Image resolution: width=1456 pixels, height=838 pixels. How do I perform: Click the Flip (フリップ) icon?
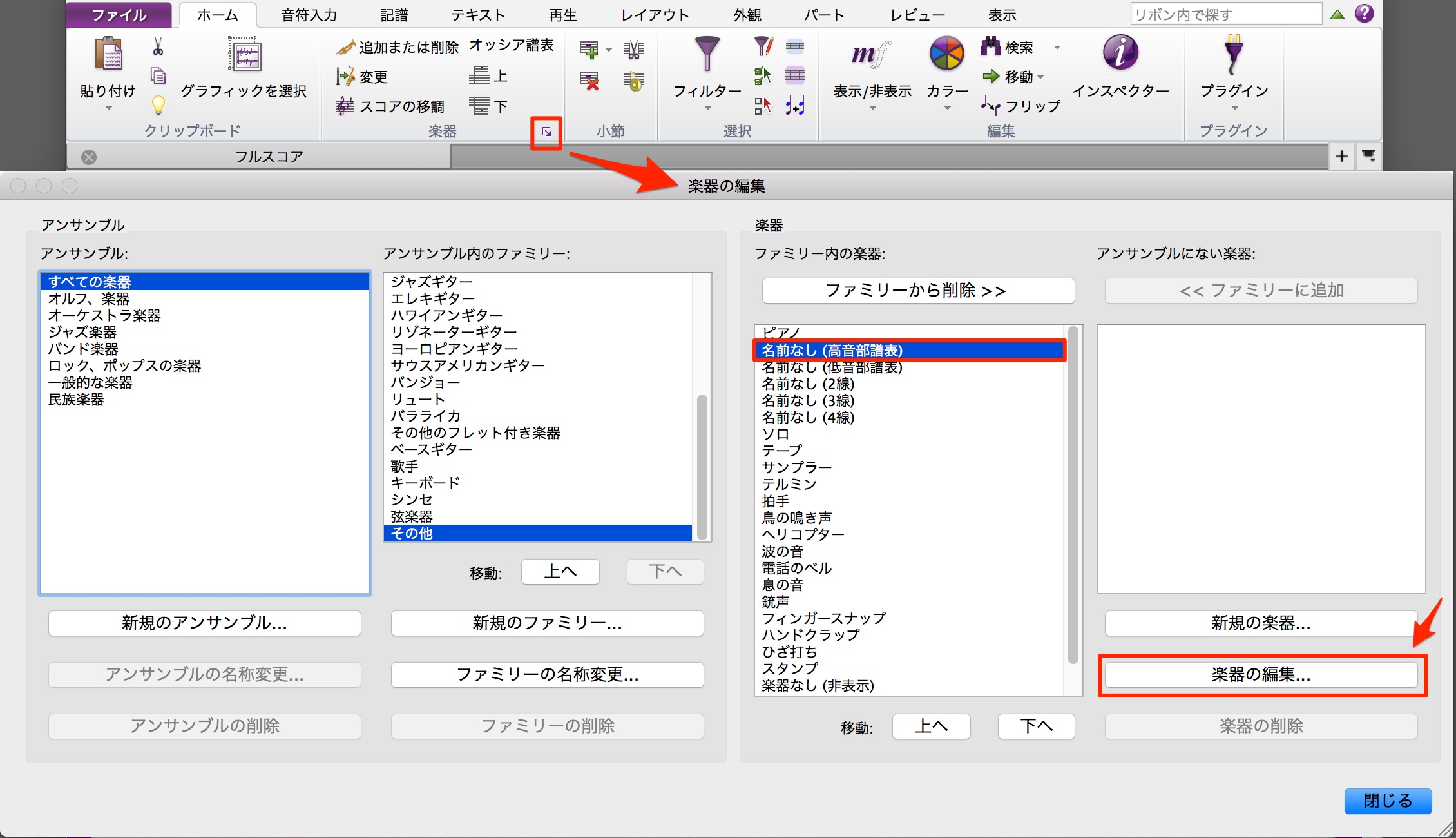991,105
